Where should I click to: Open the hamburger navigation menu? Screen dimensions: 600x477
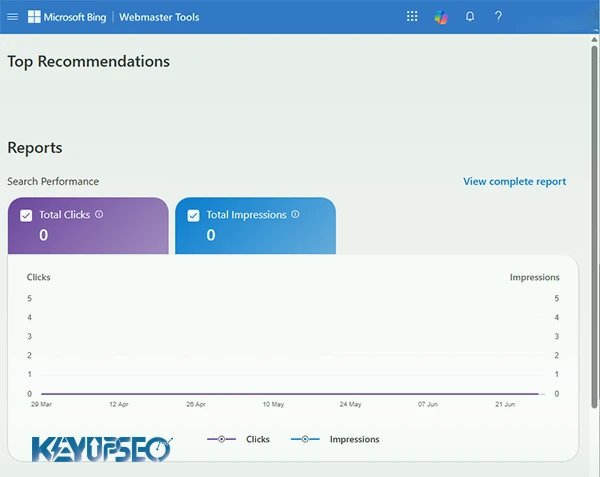click(x=12, y=17)
